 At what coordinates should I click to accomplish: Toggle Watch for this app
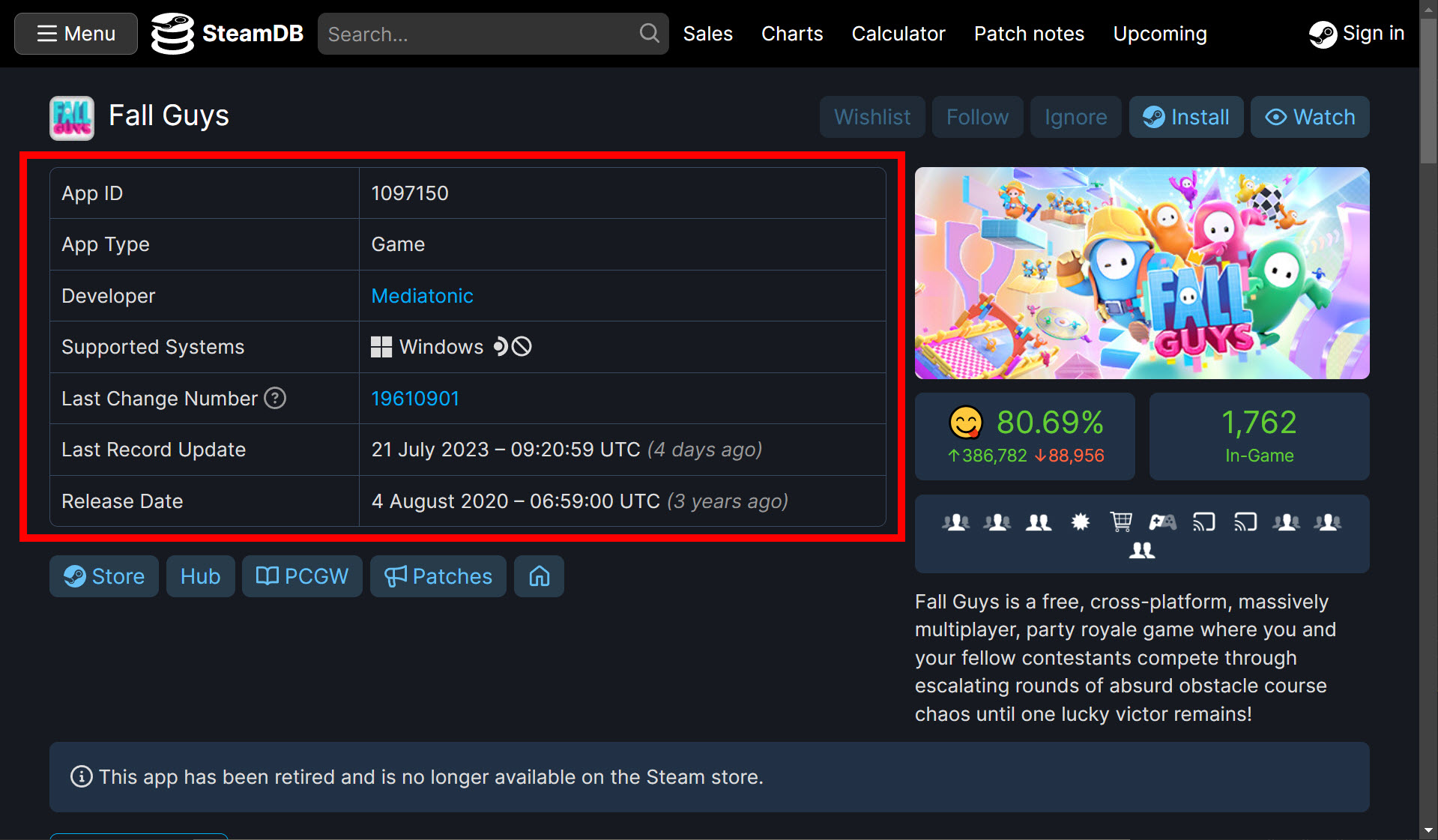pyautogui.click(x=1310, y=117)
